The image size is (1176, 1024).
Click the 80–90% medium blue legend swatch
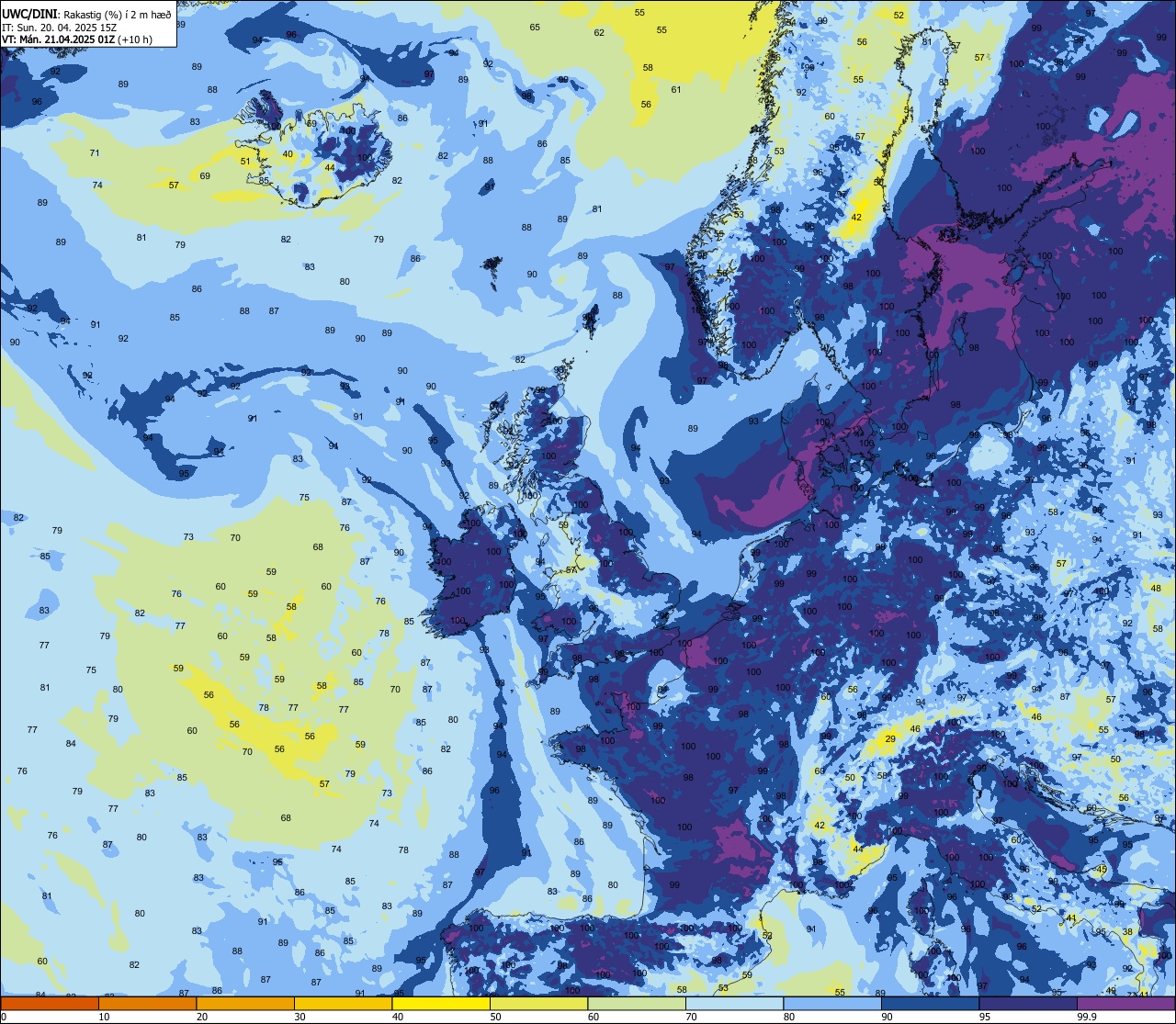coord(832,1003)
